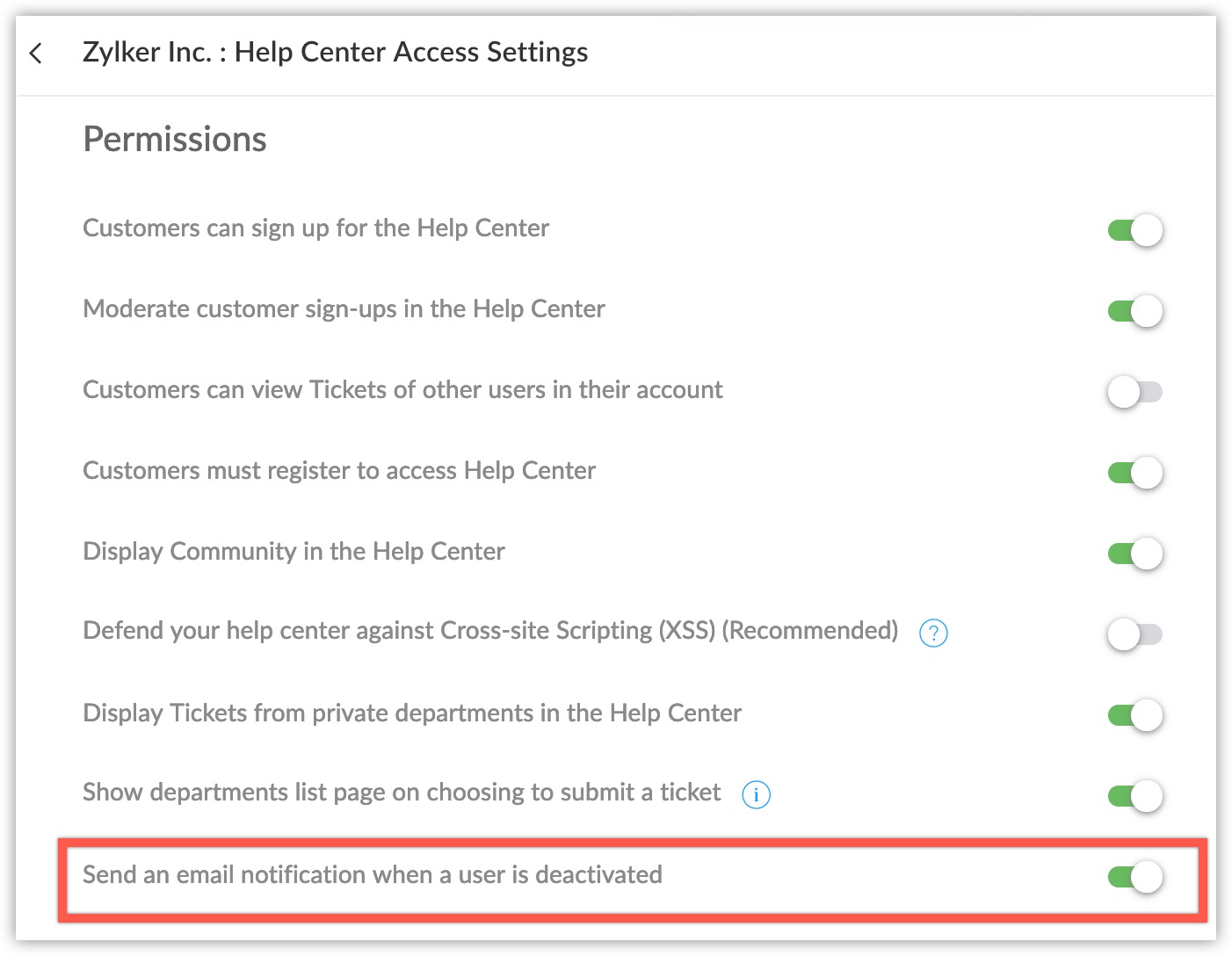Click 'Display Community in the Help Center' text
The image size is (1232, 956).
coord(294,552)
